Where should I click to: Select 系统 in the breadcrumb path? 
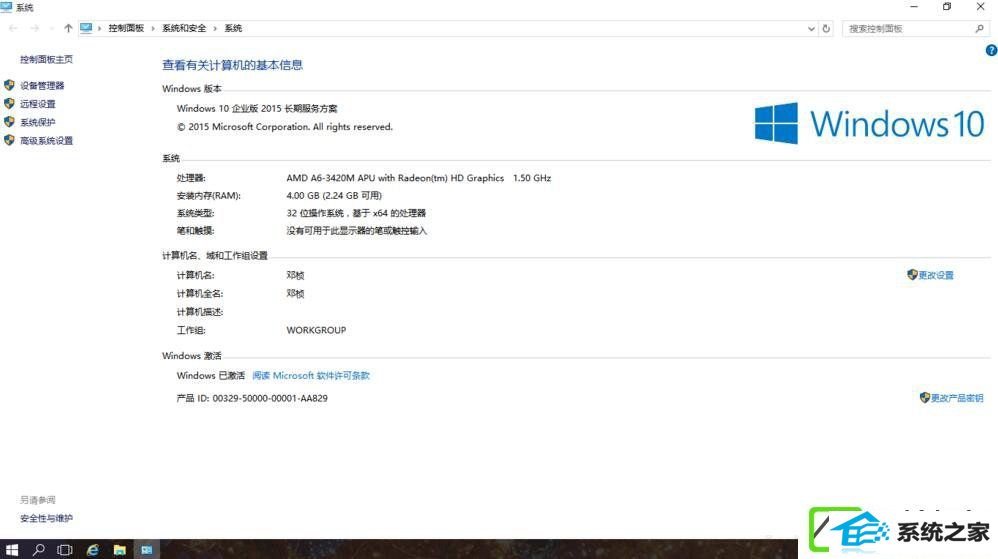[x=233, y=28]
